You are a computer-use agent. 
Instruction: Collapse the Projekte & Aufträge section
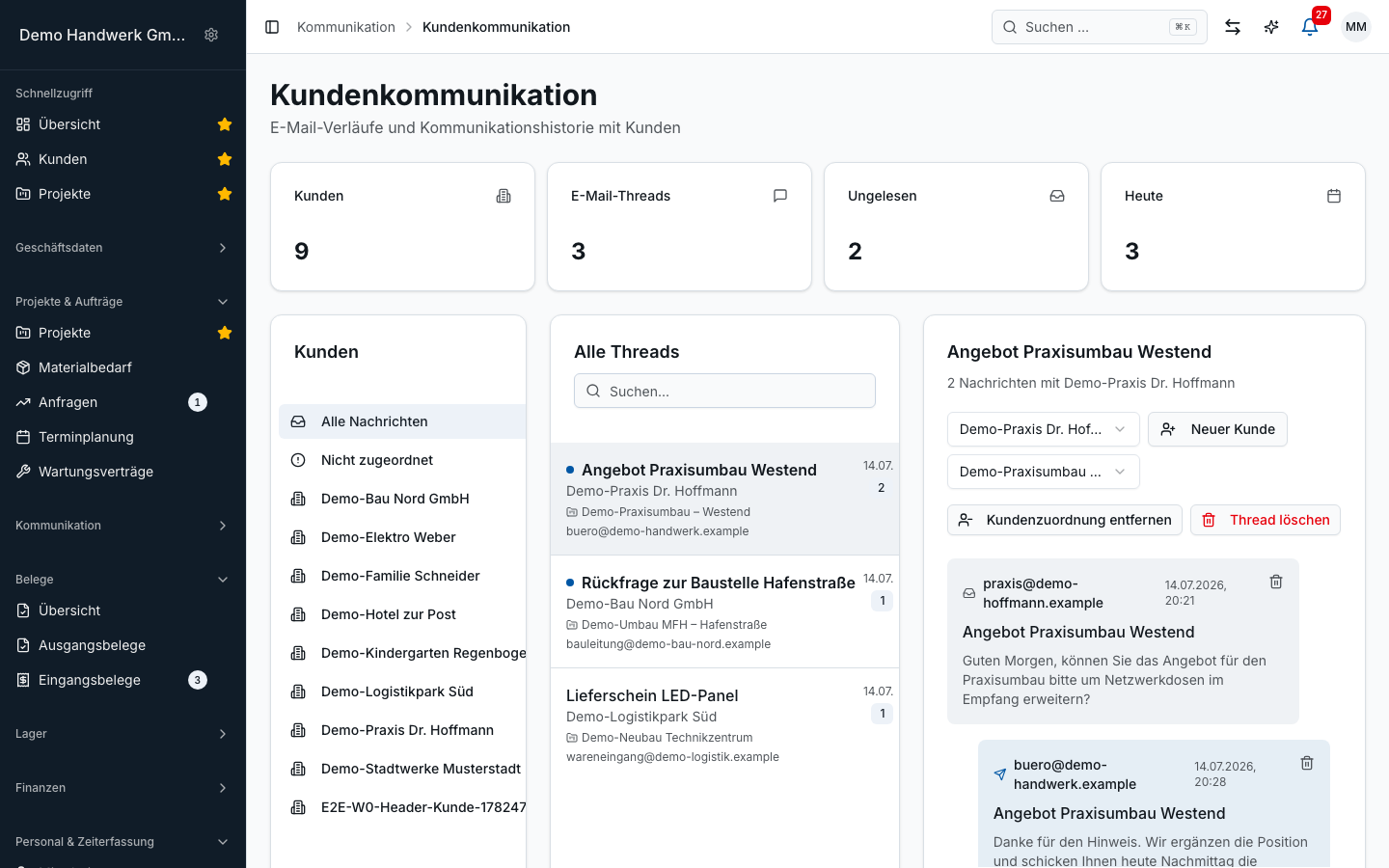click(123, 302)
